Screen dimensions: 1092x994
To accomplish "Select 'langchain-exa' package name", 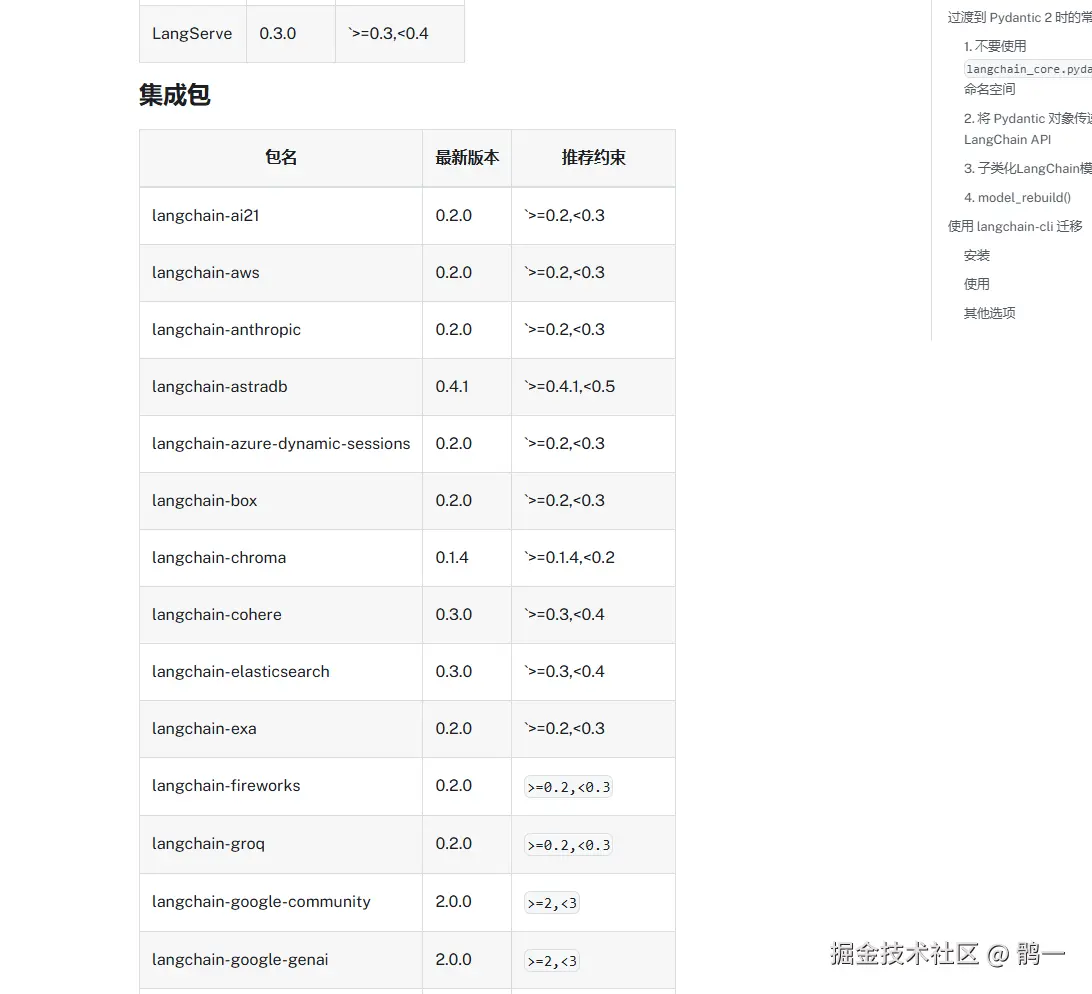I will pos(204,729).
